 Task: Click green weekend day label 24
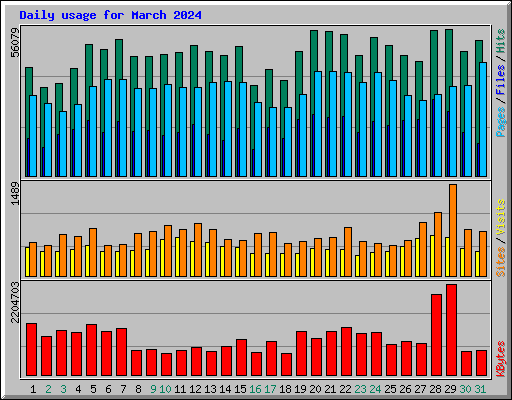click(x=375, y=389)
